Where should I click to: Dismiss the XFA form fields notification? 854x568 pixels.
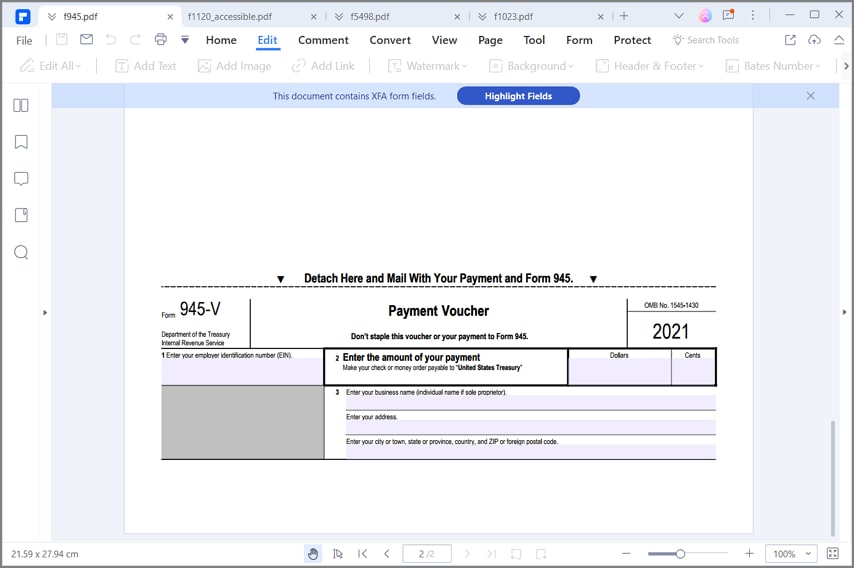pyautogui.click(x=810, y=96)
